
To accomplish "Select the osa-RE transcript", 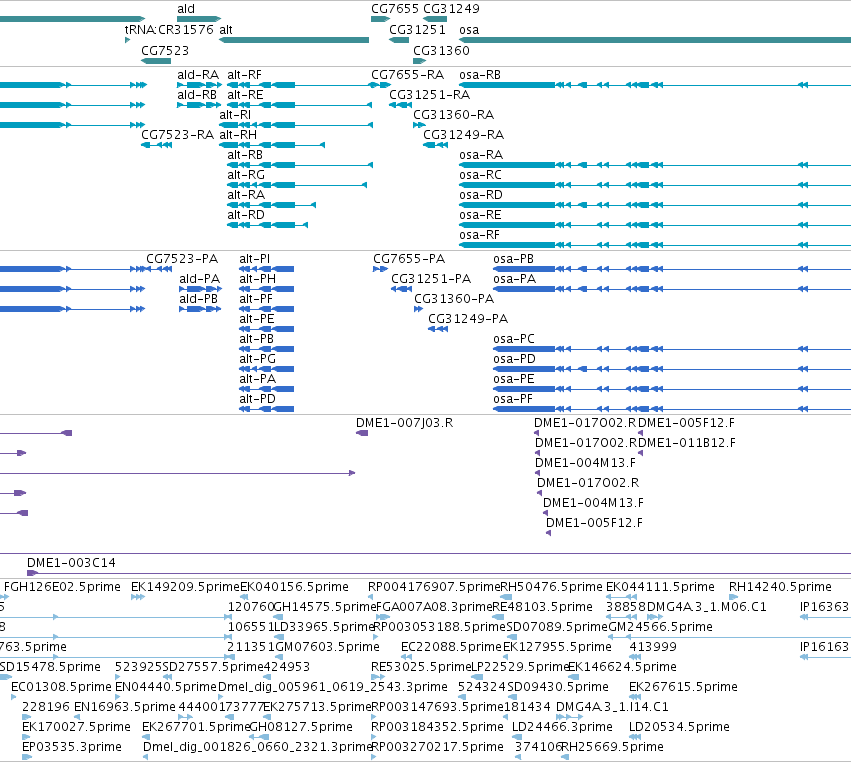I will pyautogui.click(x=655, y=225).
